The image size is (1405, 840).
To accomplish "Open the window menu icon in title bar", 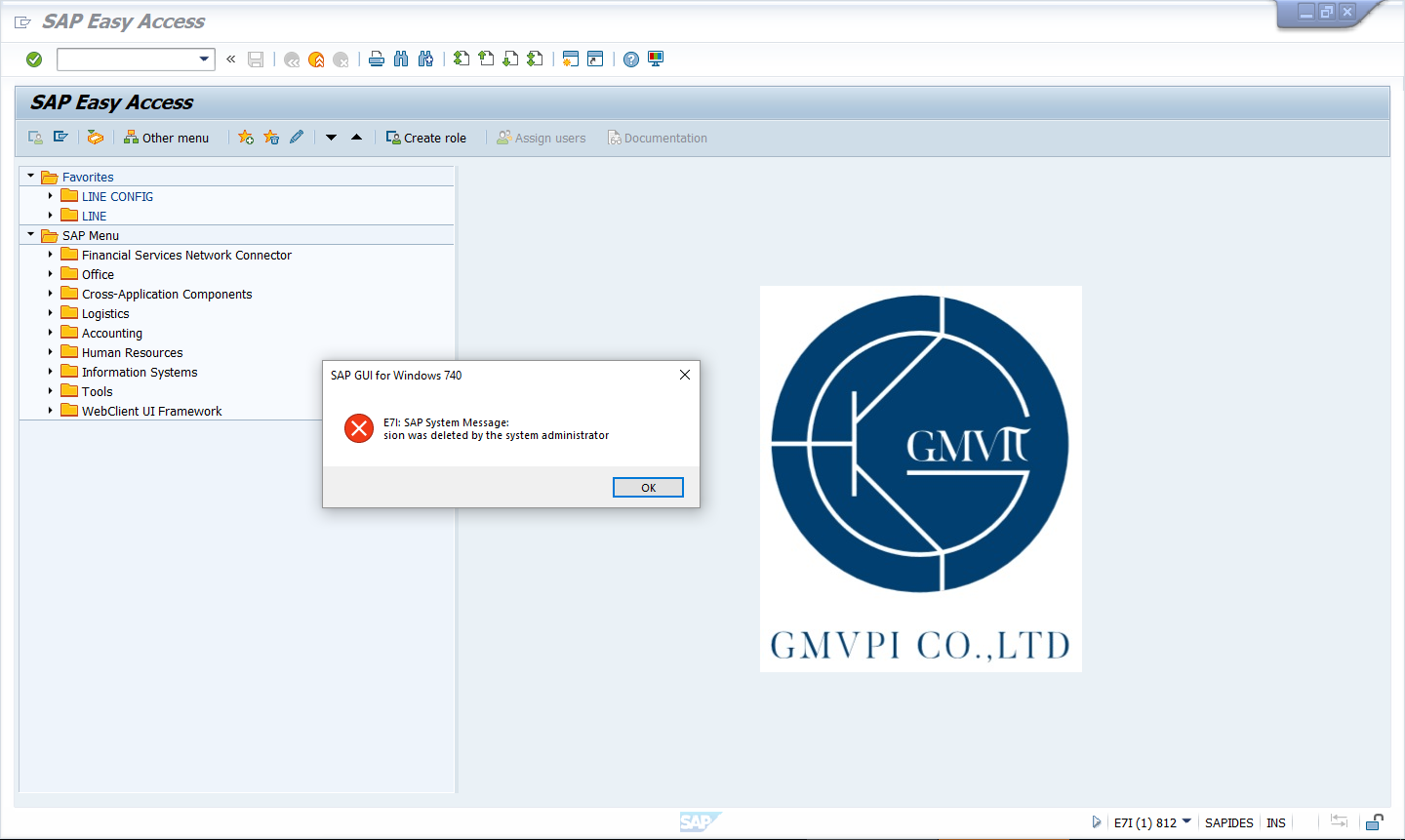I will (22, 21).
